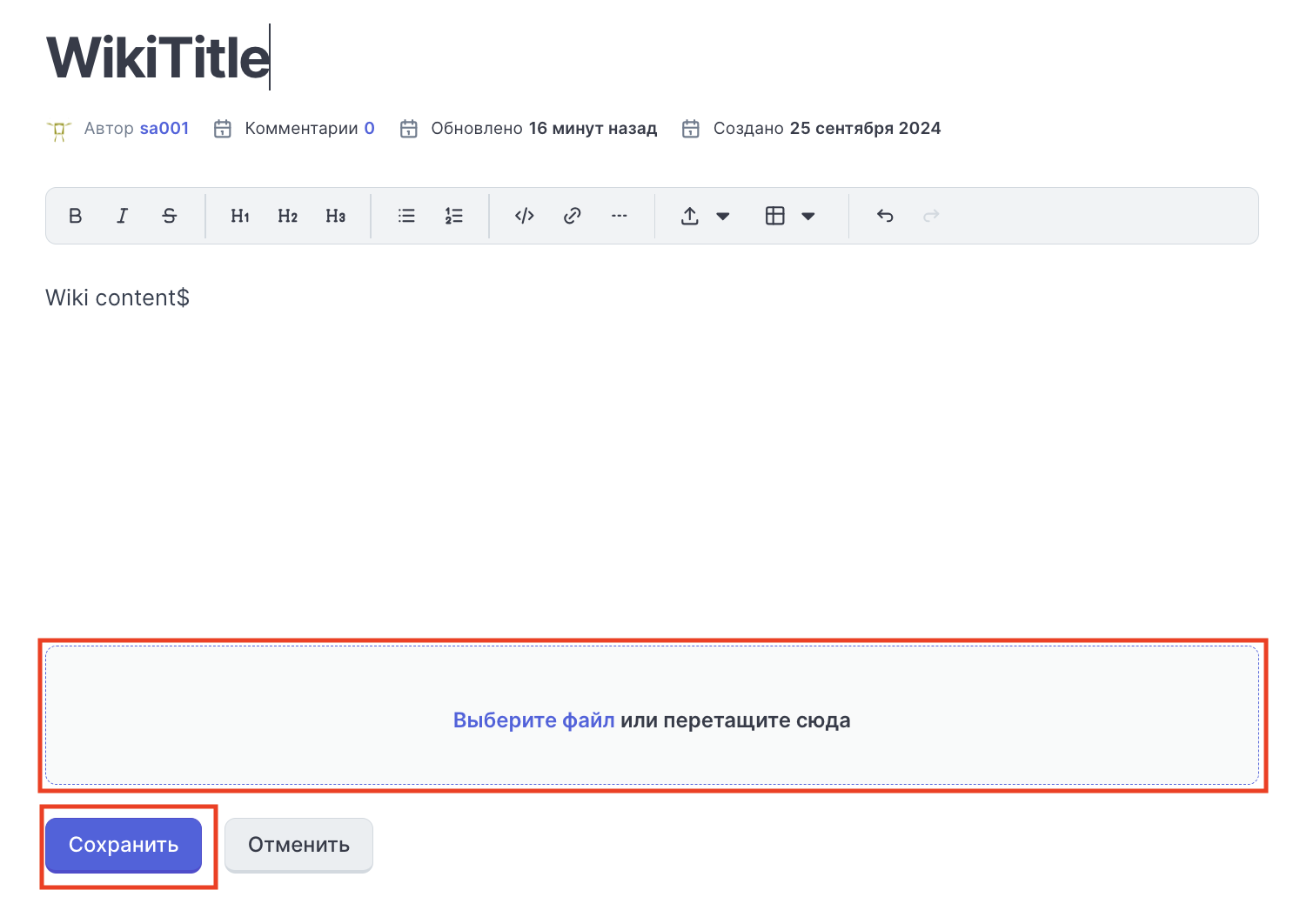Viewport: 1300px width, 924px height.
Task: Insert H2 heading
Action: (288, 216)
